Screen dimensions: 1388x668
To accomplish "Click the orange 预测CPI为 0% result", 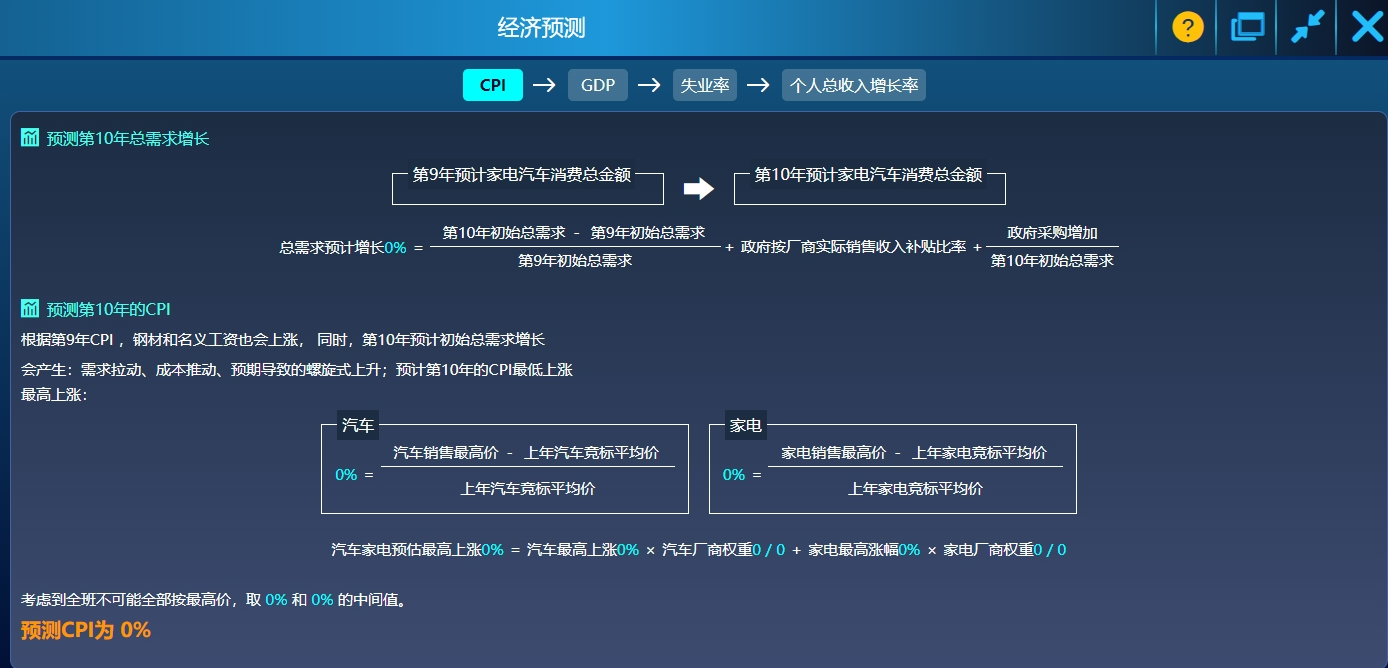I will pyautogui.click(x=86, y=630).
